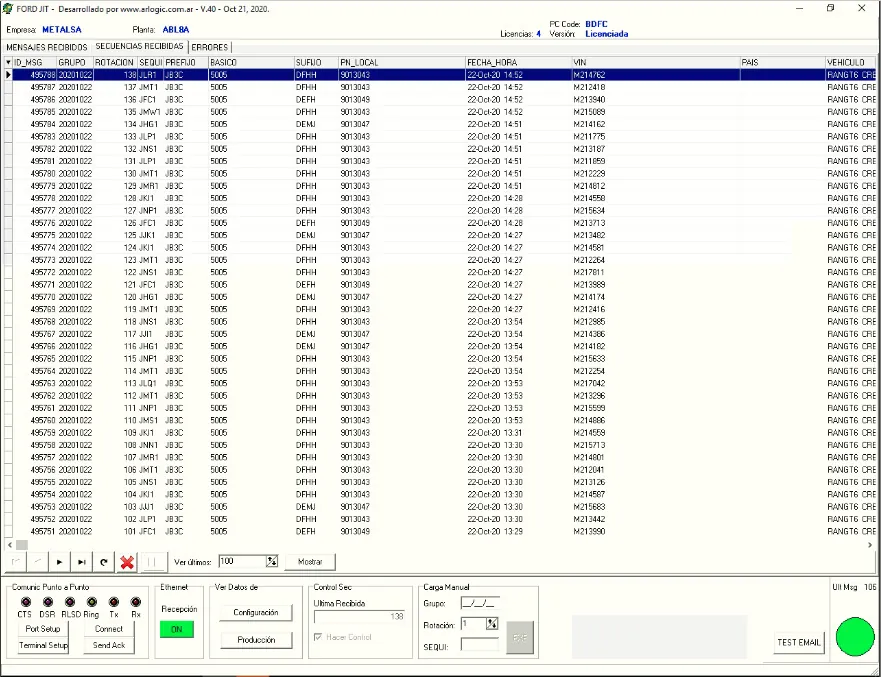Image resolution: width=881 pixels, height=677 pixels.
Task: Click the Grupo date input field
Action: [x=480, y=603]
